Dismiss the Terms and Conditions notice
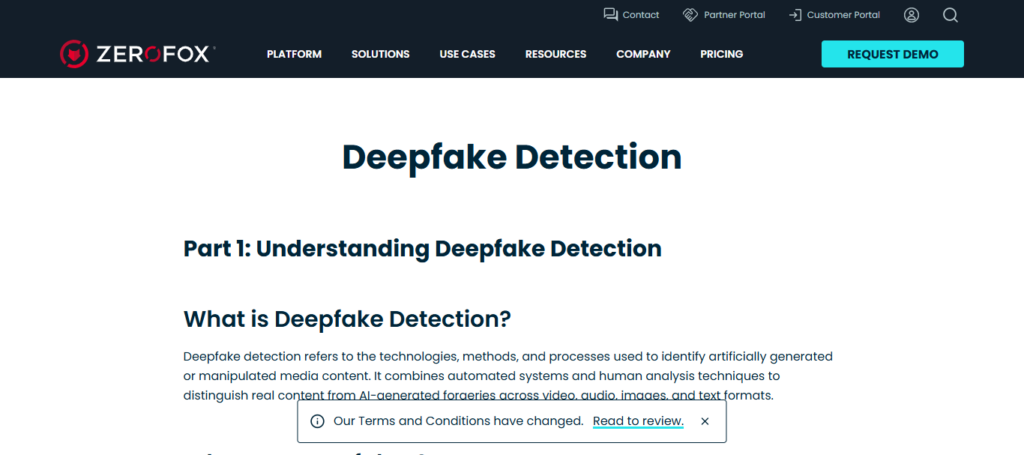The width and height of the screenshot is (1024, 455). click(x=705, y=421)
